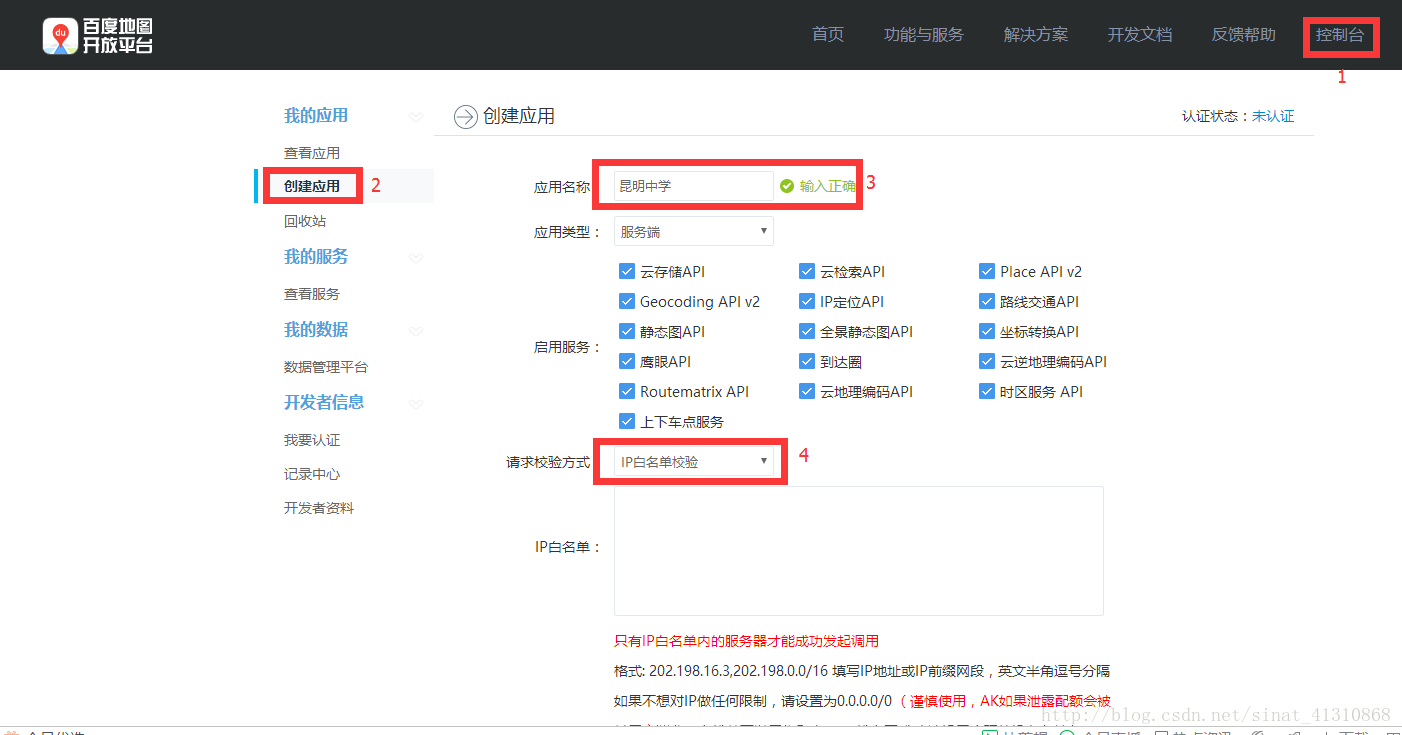The image size is (1402, 735).
Task: Uncheck 时区服务 API checkbox
Action: [987, 391]
